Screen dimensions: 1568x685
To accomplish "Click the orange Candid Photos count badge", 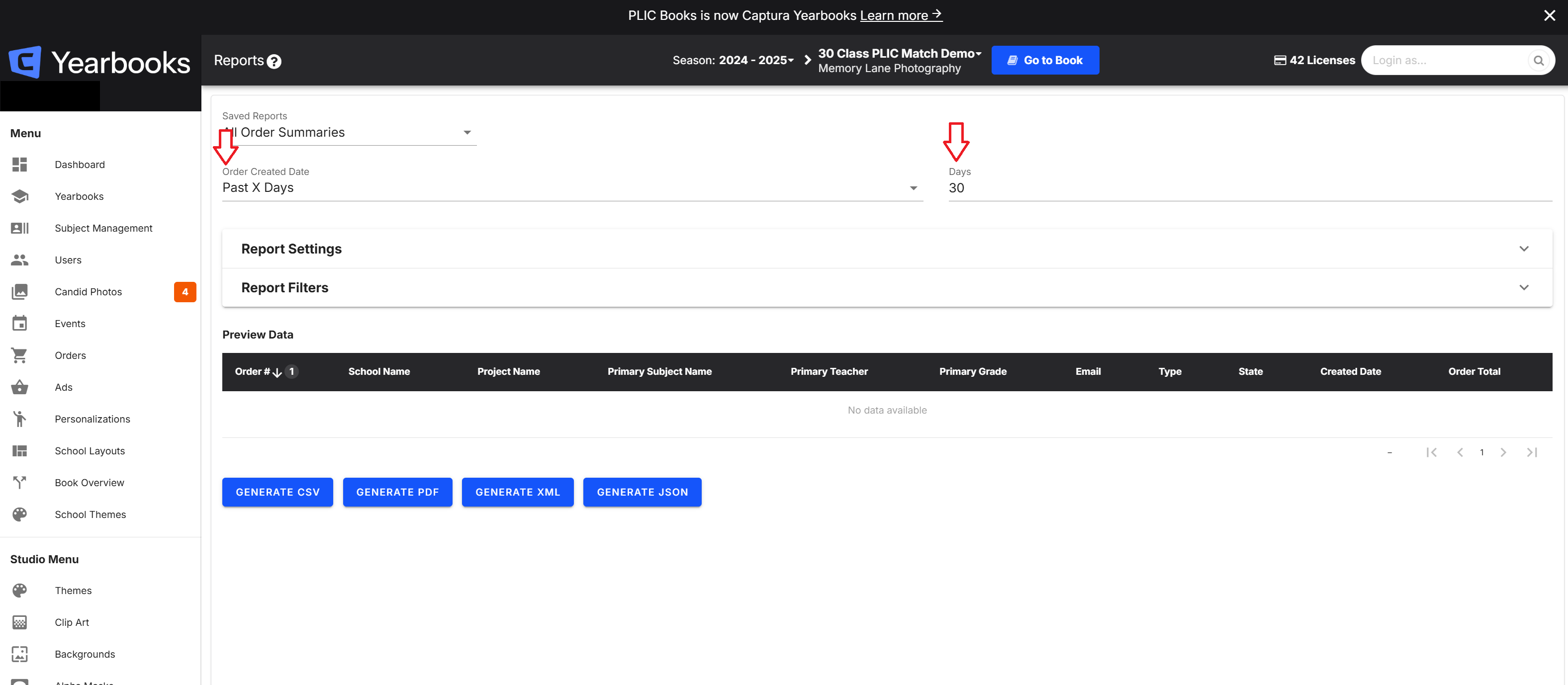I will pyautogui.click(x=185, y=292).
